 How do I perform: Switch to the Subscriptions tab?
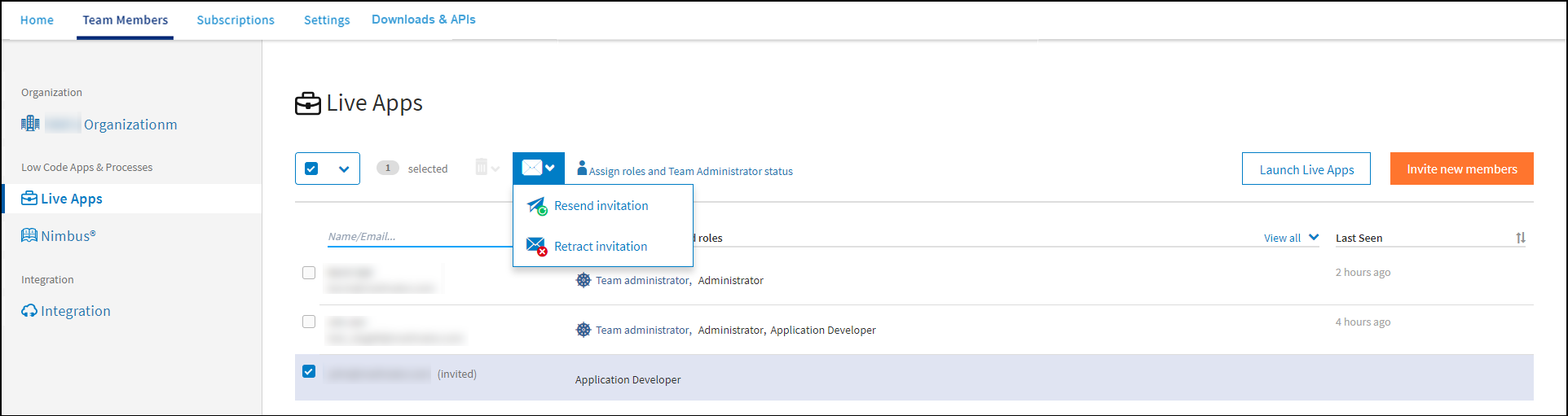[236, 20]
